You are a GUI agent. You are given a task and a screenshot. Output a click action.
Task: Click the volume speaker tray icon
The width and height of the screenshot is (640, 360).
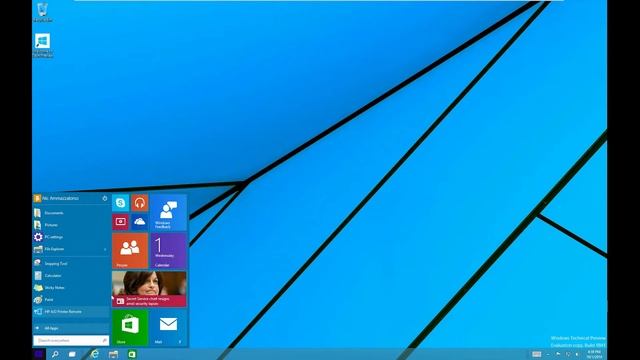click(x=577, y=354)
